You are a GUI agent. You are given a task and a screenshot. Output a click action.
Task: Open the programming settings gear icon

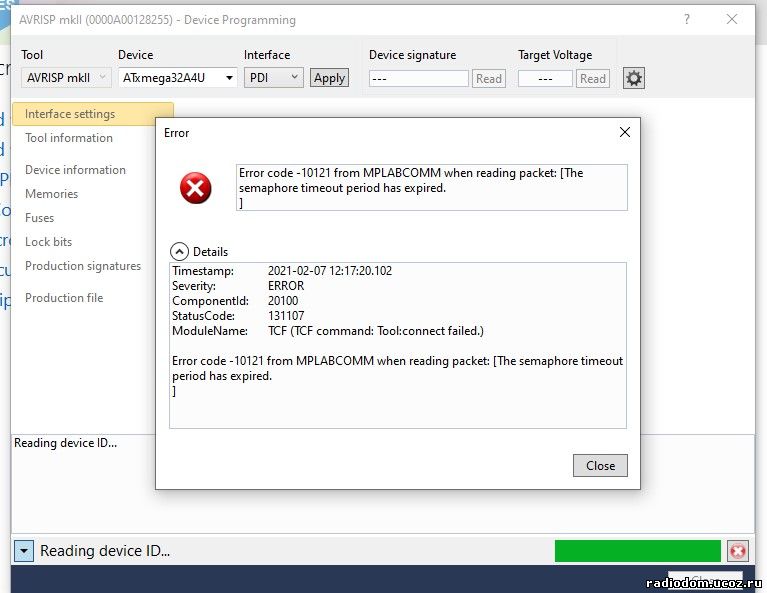tap(633, 78)
